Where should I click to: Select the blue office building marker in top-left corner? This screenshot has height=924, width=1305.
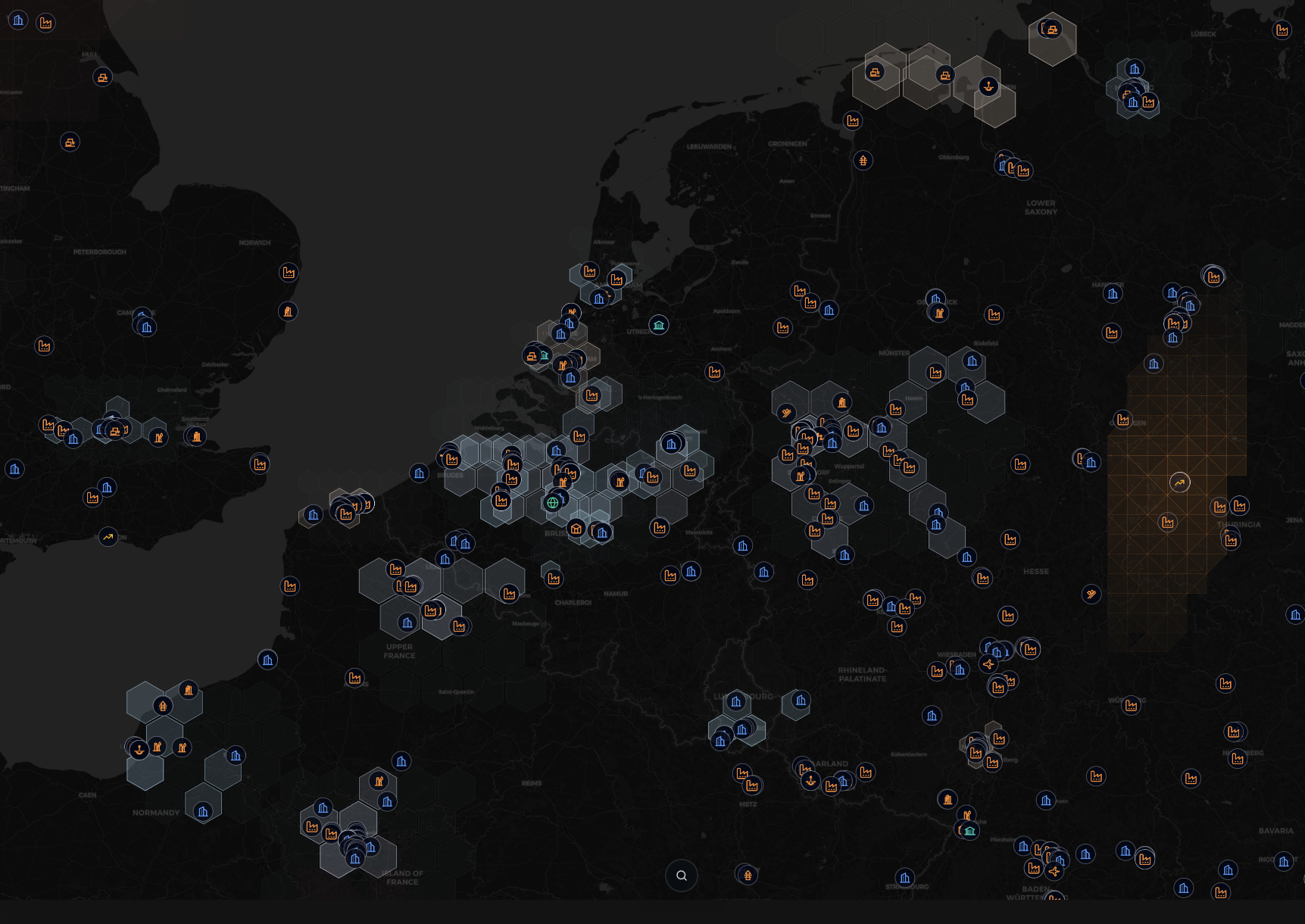(x=18, y=20)
